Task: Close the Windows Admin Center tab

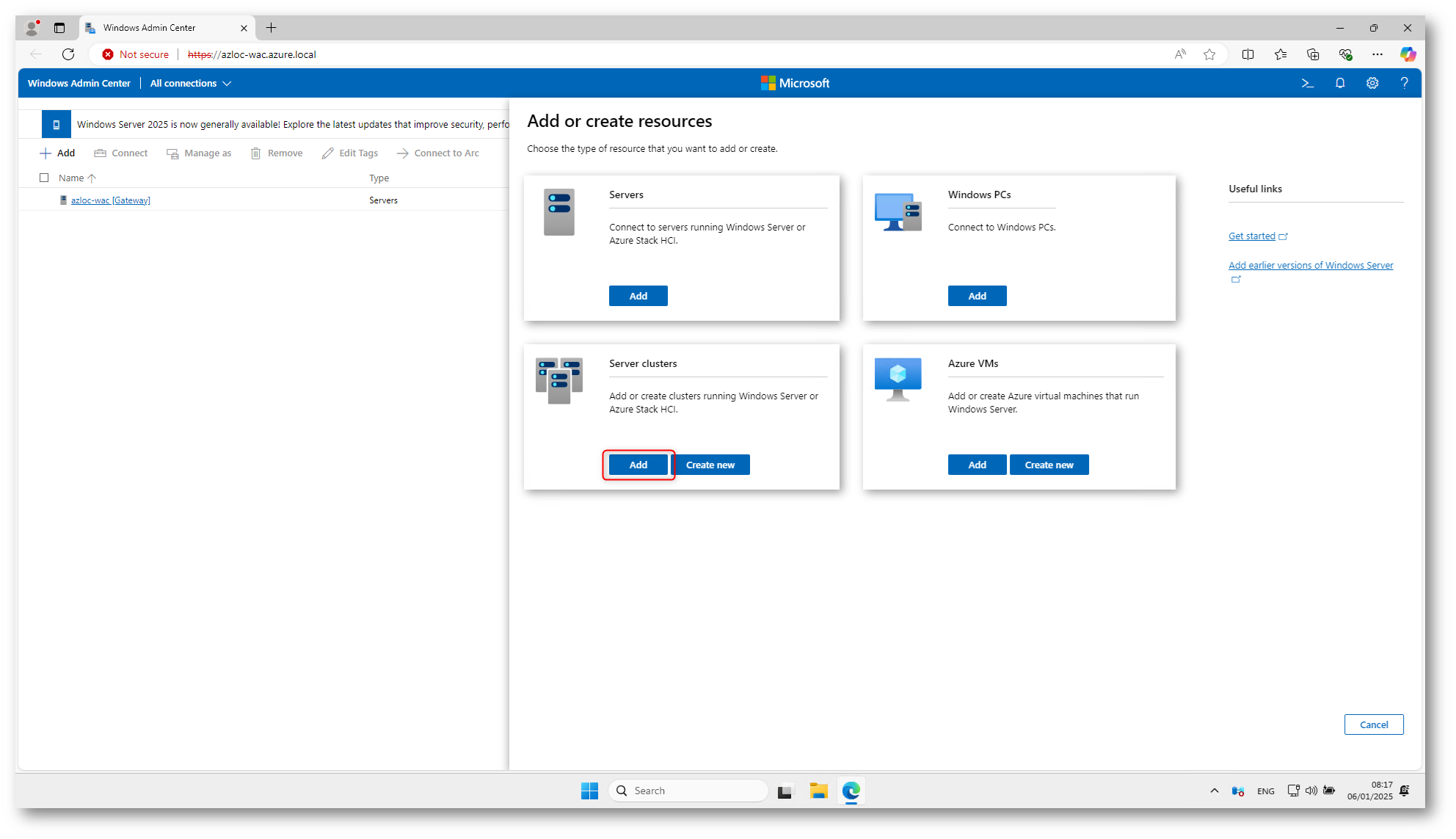Action: [x=244, y=28]
